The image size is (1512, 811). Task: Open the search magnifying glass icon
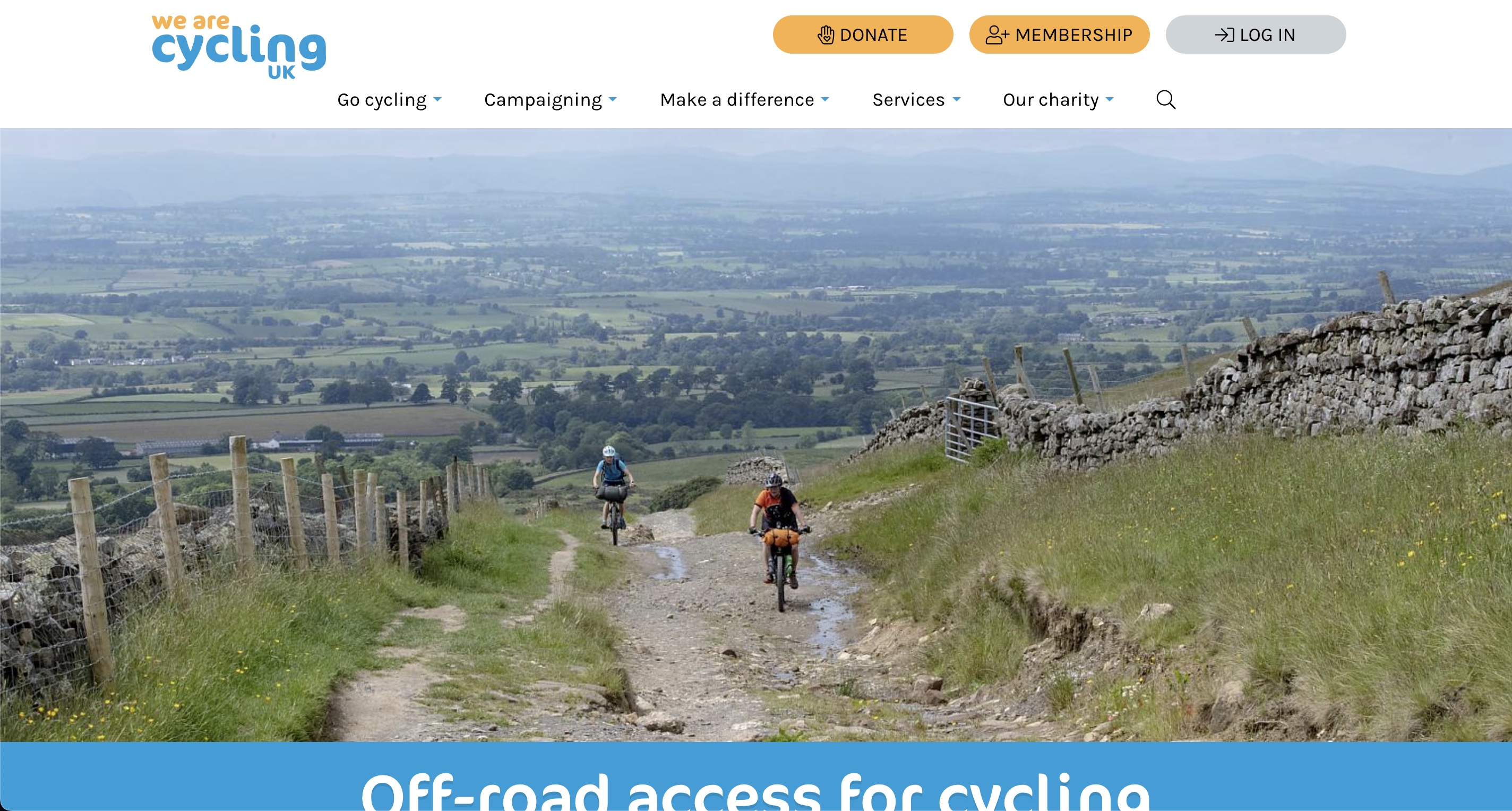coord(1166,99)
